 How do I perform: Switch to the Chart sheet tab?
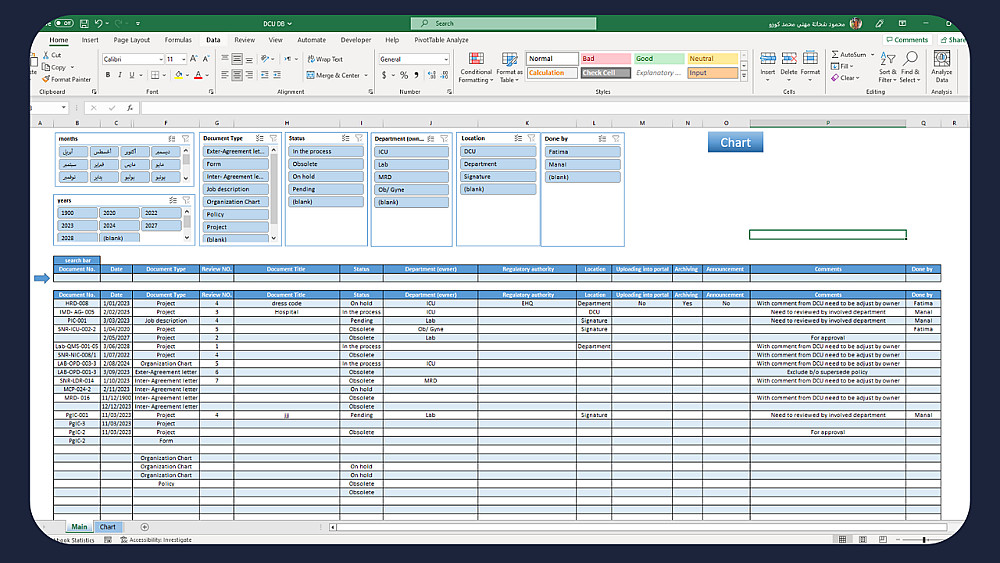(x=108, y=527)
